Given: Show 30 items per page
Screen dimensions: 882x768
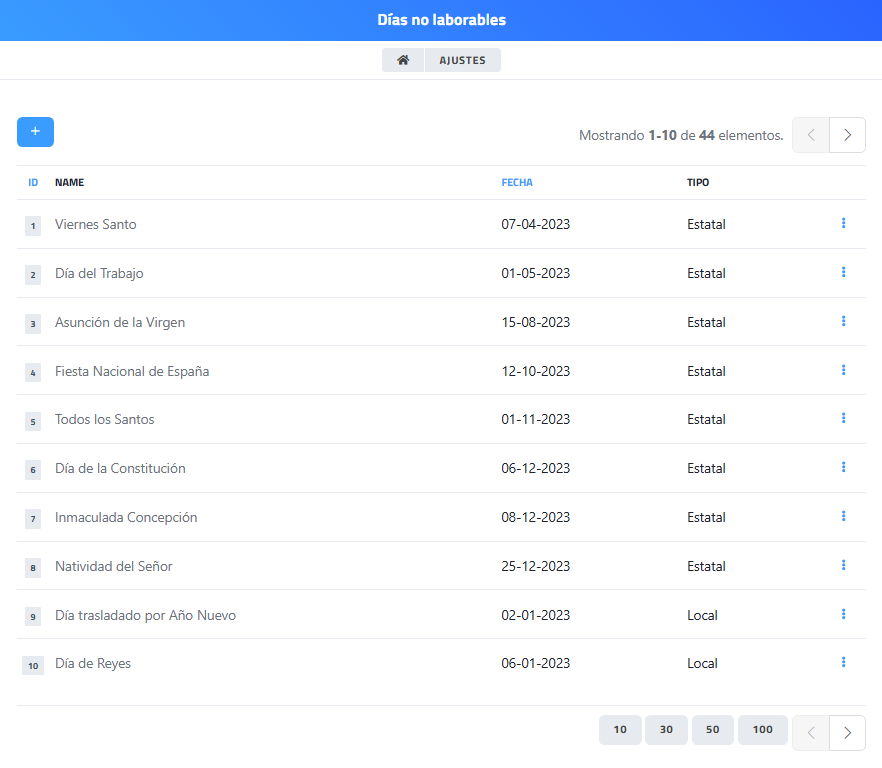Looking at the screenshot, I should pyautogui.click(x=666, y=730).
